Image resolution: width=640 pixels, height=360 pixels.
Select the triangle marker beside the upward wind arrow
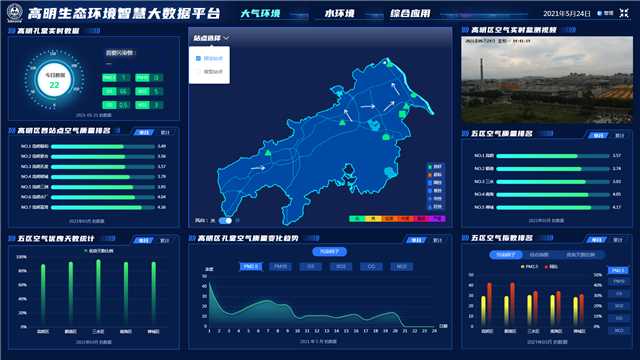click(342, 122)
